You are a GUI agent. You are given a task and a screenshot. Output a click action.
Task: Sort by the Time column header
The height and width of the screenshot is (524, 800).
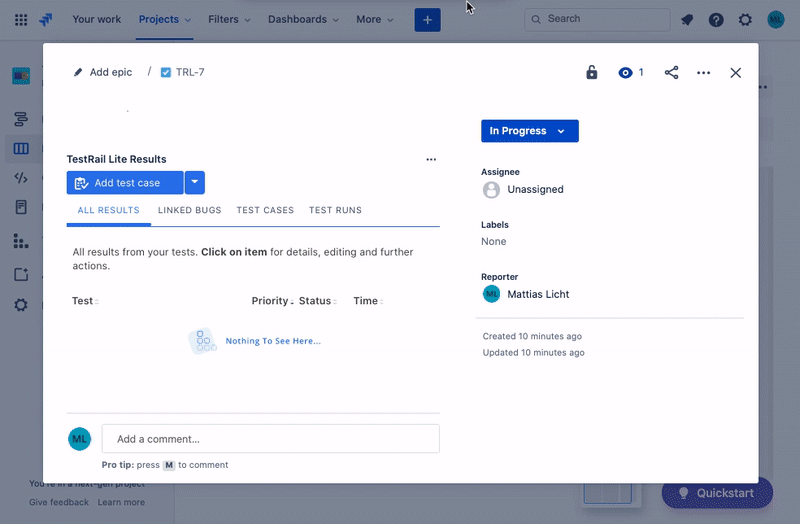pyautogui.click(x=368, y=301)
